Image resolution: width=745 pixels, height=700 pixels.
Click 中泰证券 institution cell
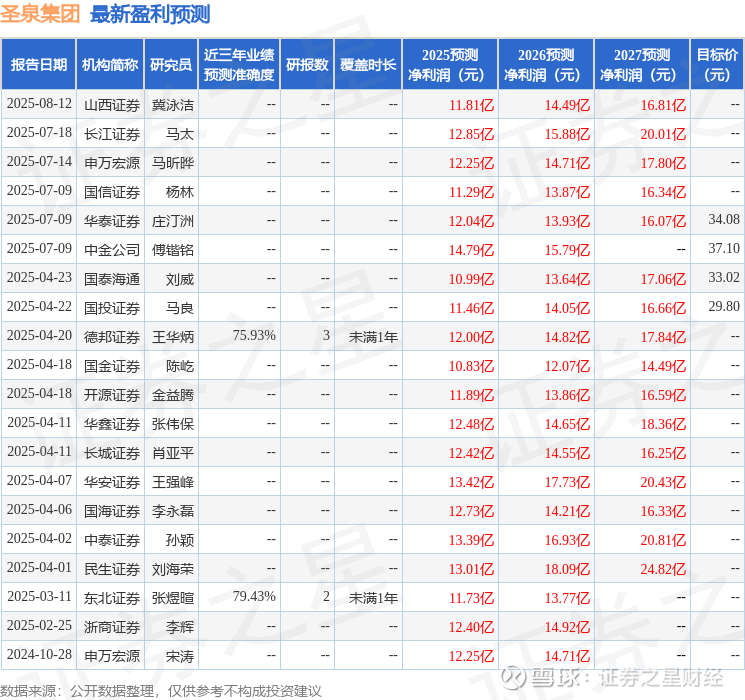112,540
